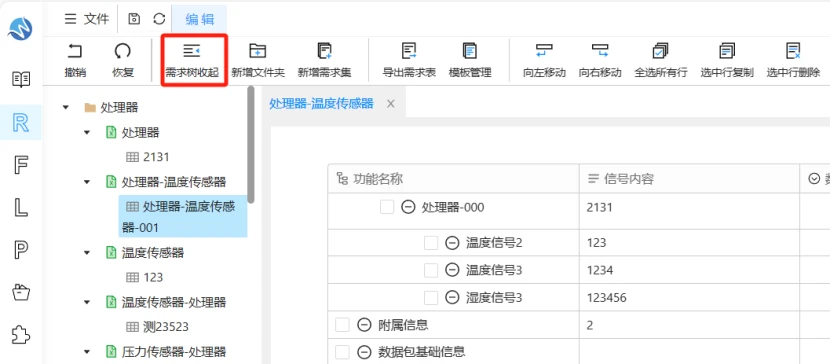Collapse the 附属信息 row
Screen dimensions: 830x364
coord(364,325)
